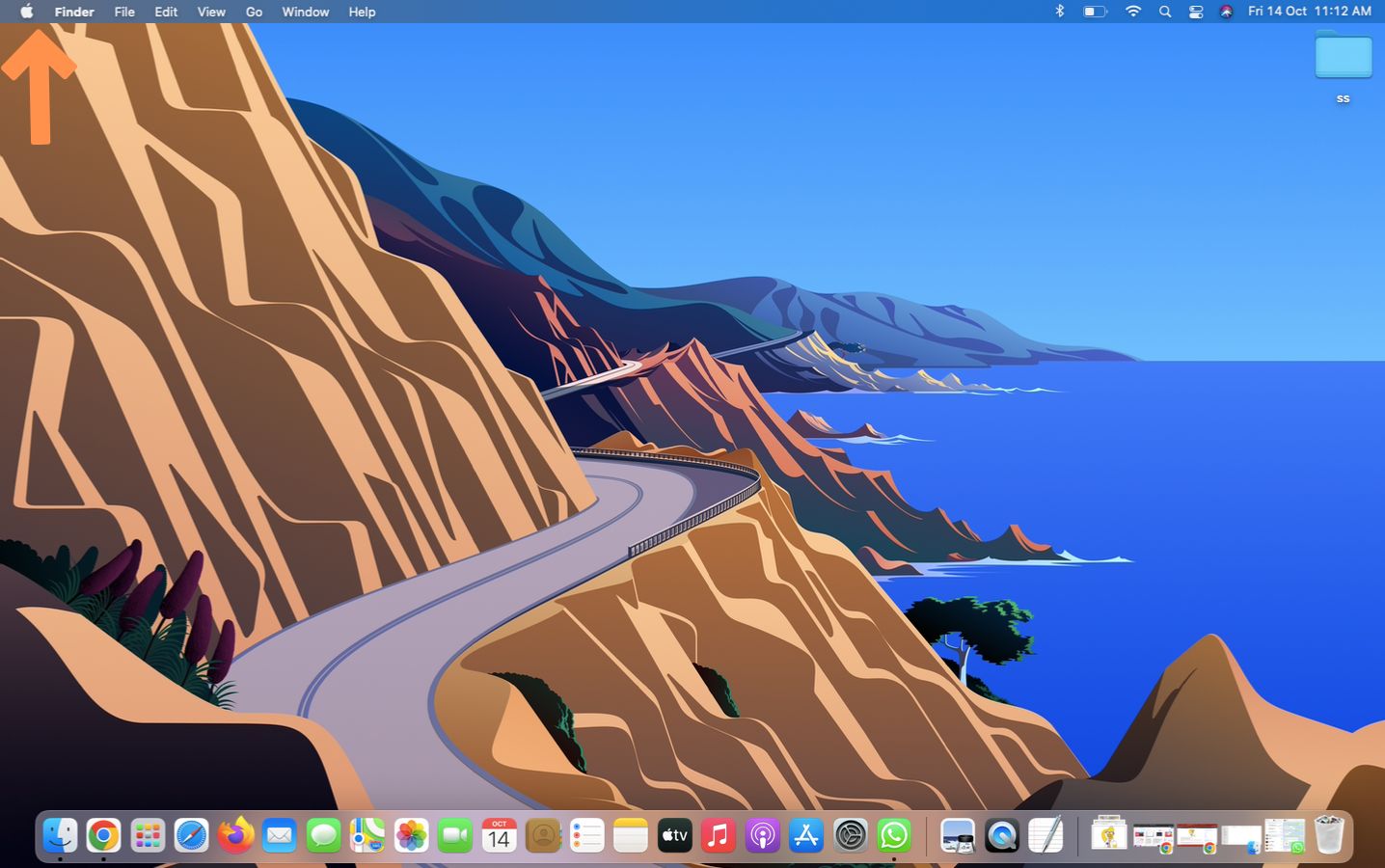Select the ss folder on desktop
The image size is (1385, 868).
(1344, 66)
